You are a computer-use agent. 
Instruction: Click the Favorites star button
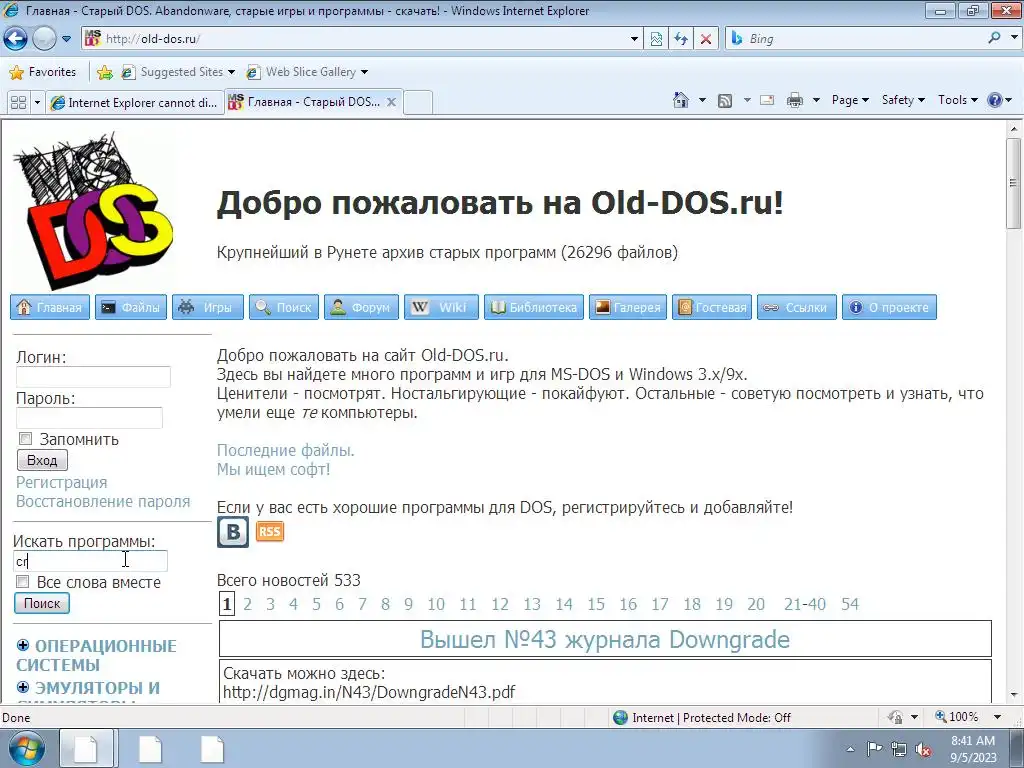click(42, 72)
